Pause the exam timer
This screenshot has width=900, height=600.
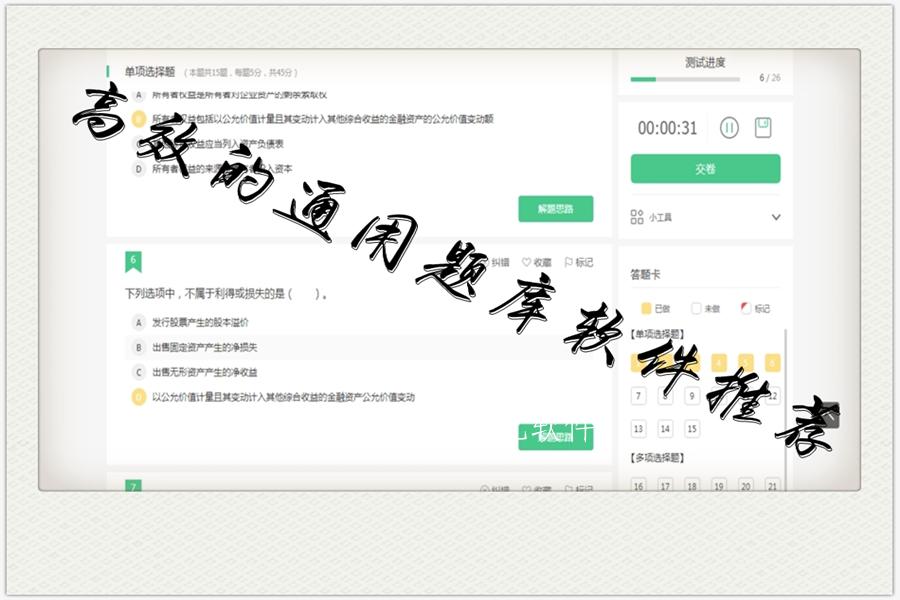[729, 129]
